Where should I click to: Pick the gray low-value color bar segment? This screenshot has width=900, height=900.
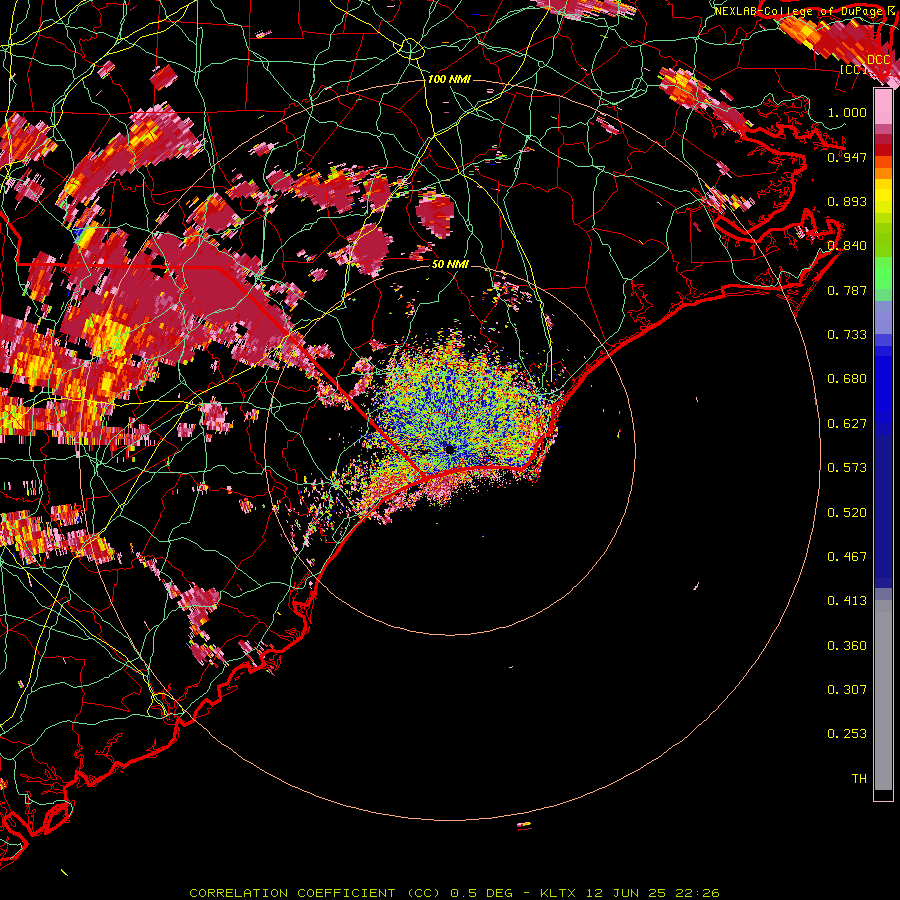point(883,695)
